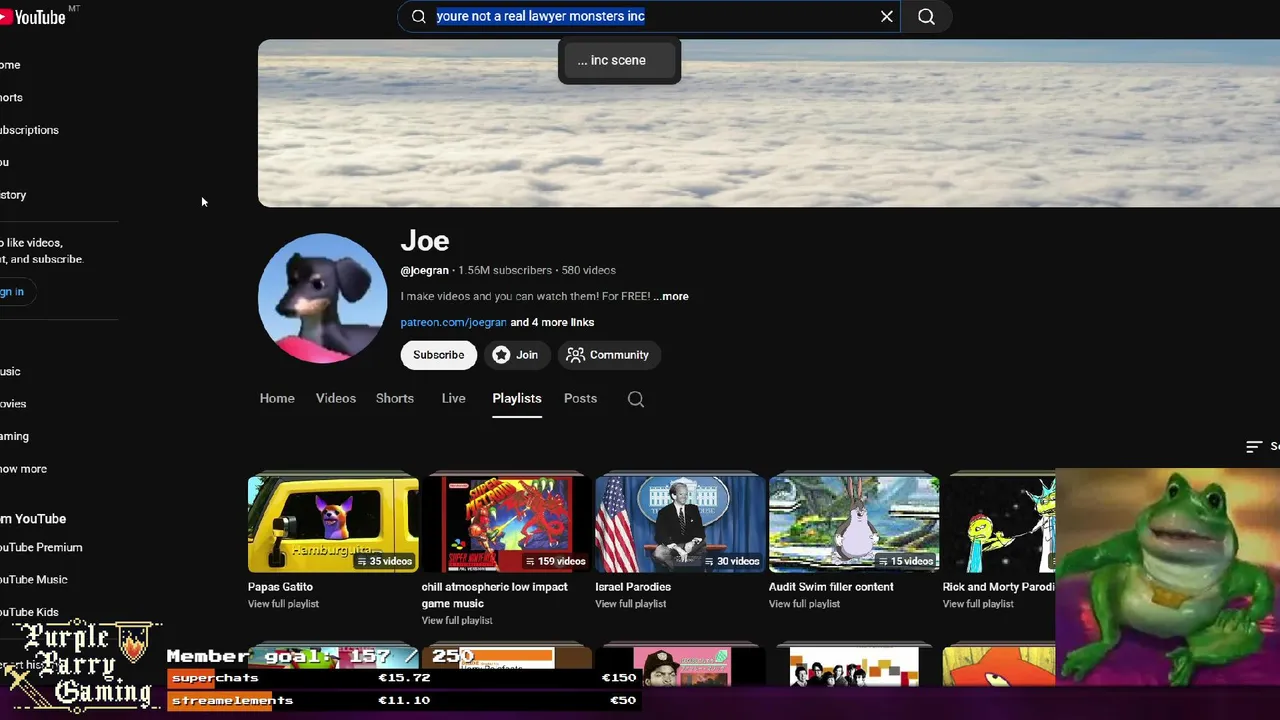Switch to the Live tab
The width and height of the screenshot is (1280, 720).
pos(454,398)
